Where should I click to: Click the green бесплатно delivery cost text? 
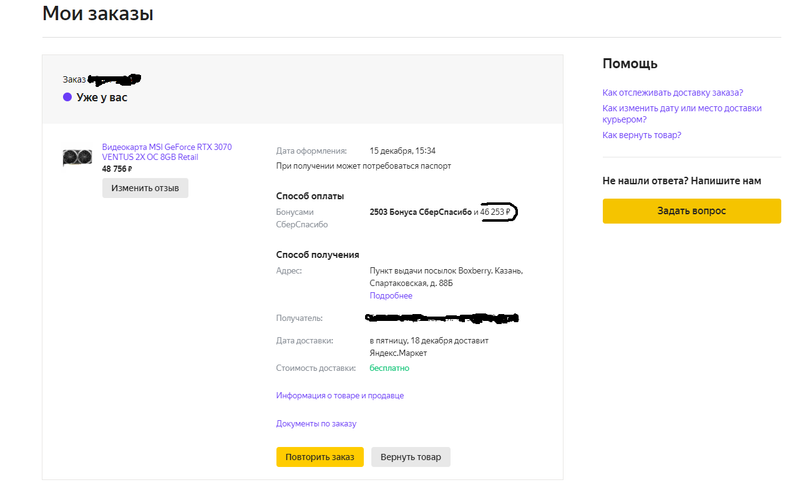click(389, 368)
